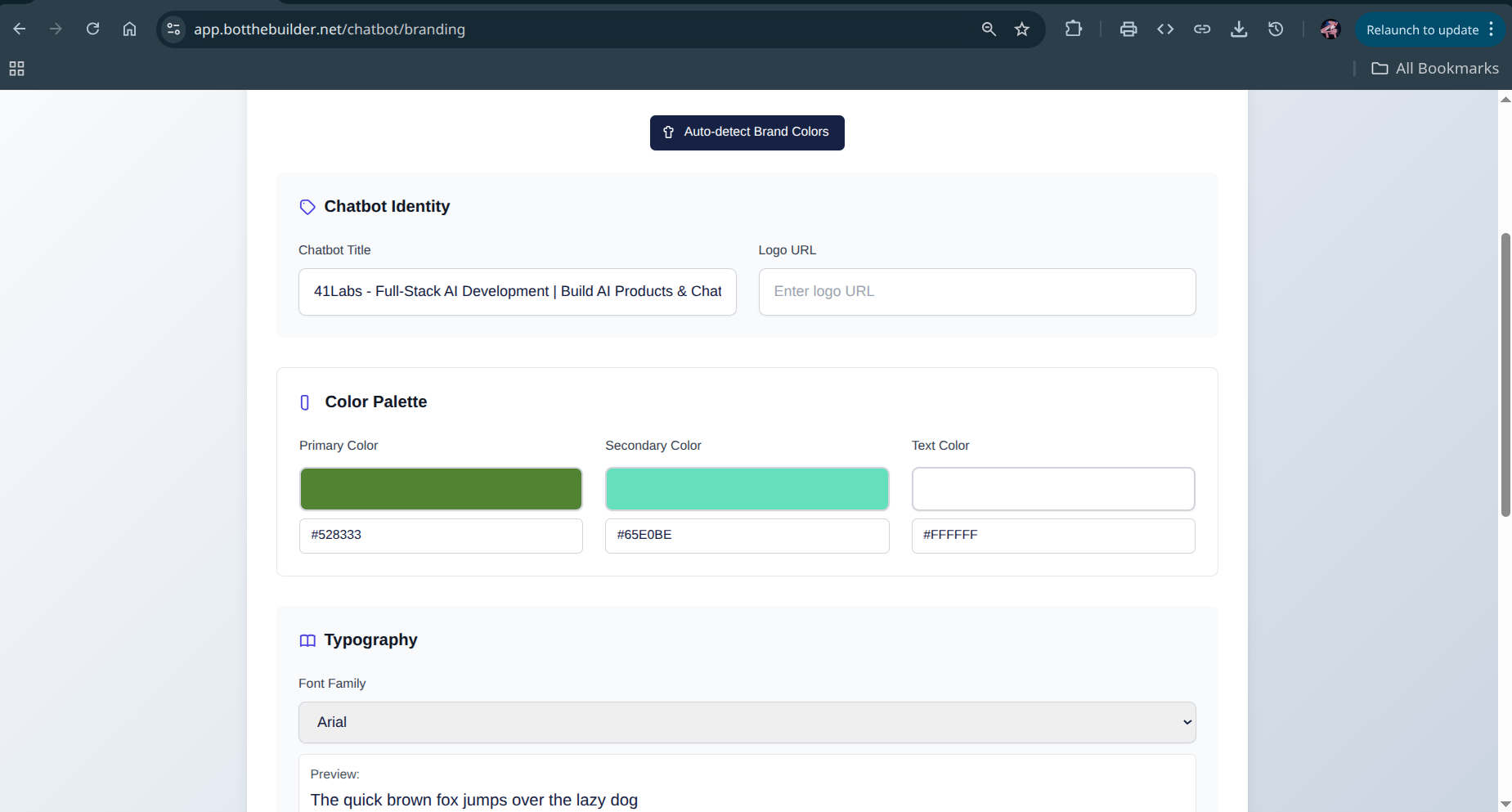Click the printer icon in toolbar
Screen dimensions: 1512x812
coord(1128,29)
